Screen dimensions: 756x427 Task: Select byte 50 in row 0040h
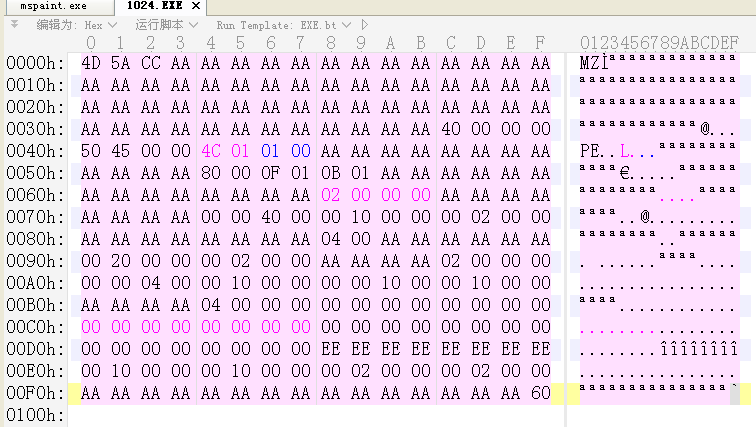click(x=91, y=151)
